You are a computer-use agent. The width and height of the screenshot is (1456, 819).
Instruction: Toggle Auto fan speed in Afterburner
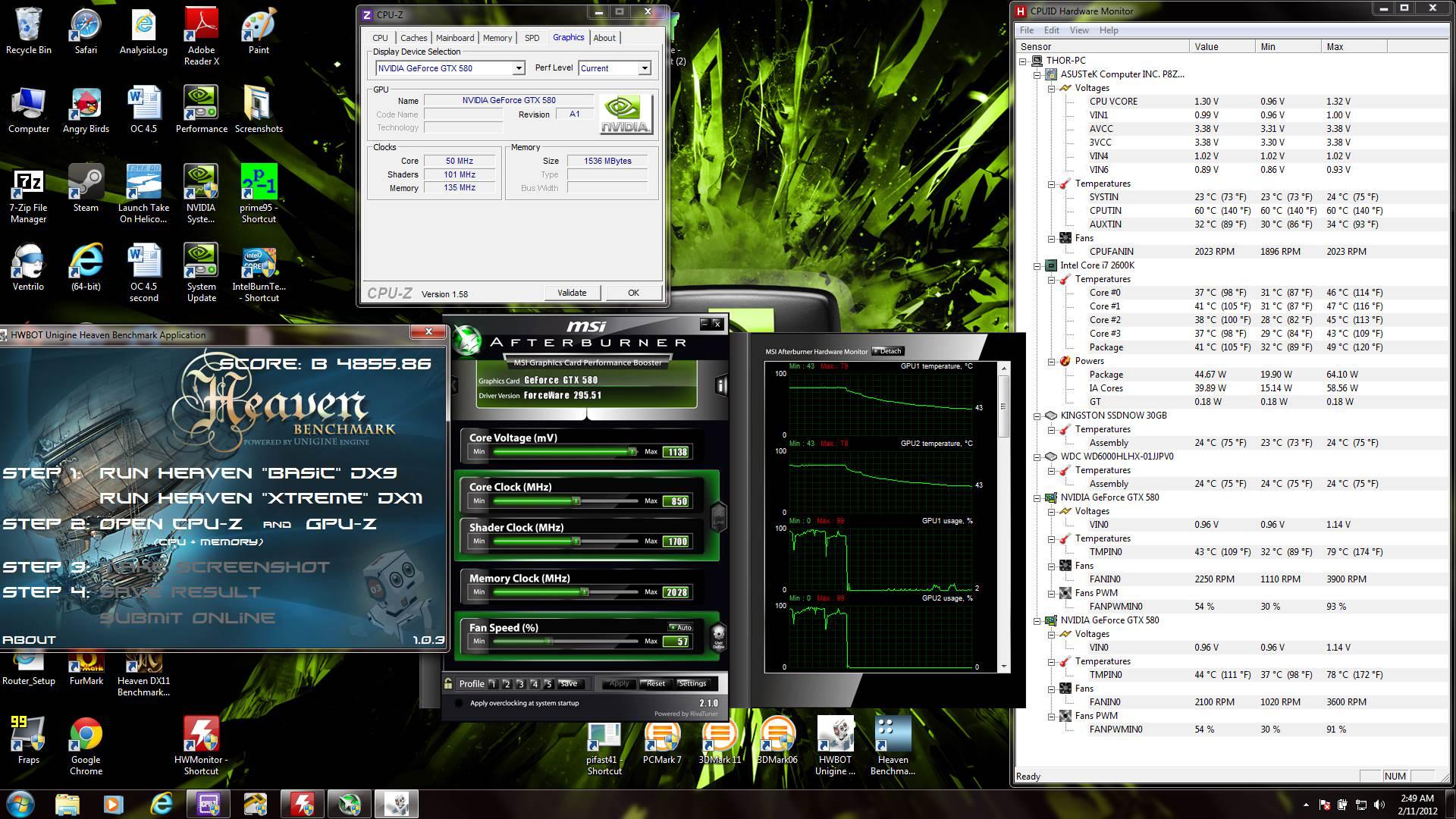pyautogui.click(x=680, y=627)
